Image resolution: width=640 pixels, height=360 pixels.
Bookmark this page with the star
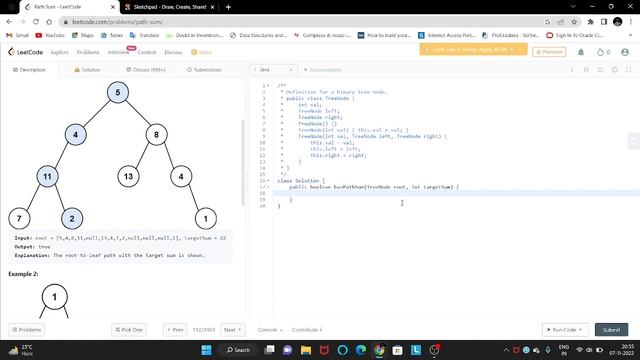574,22
